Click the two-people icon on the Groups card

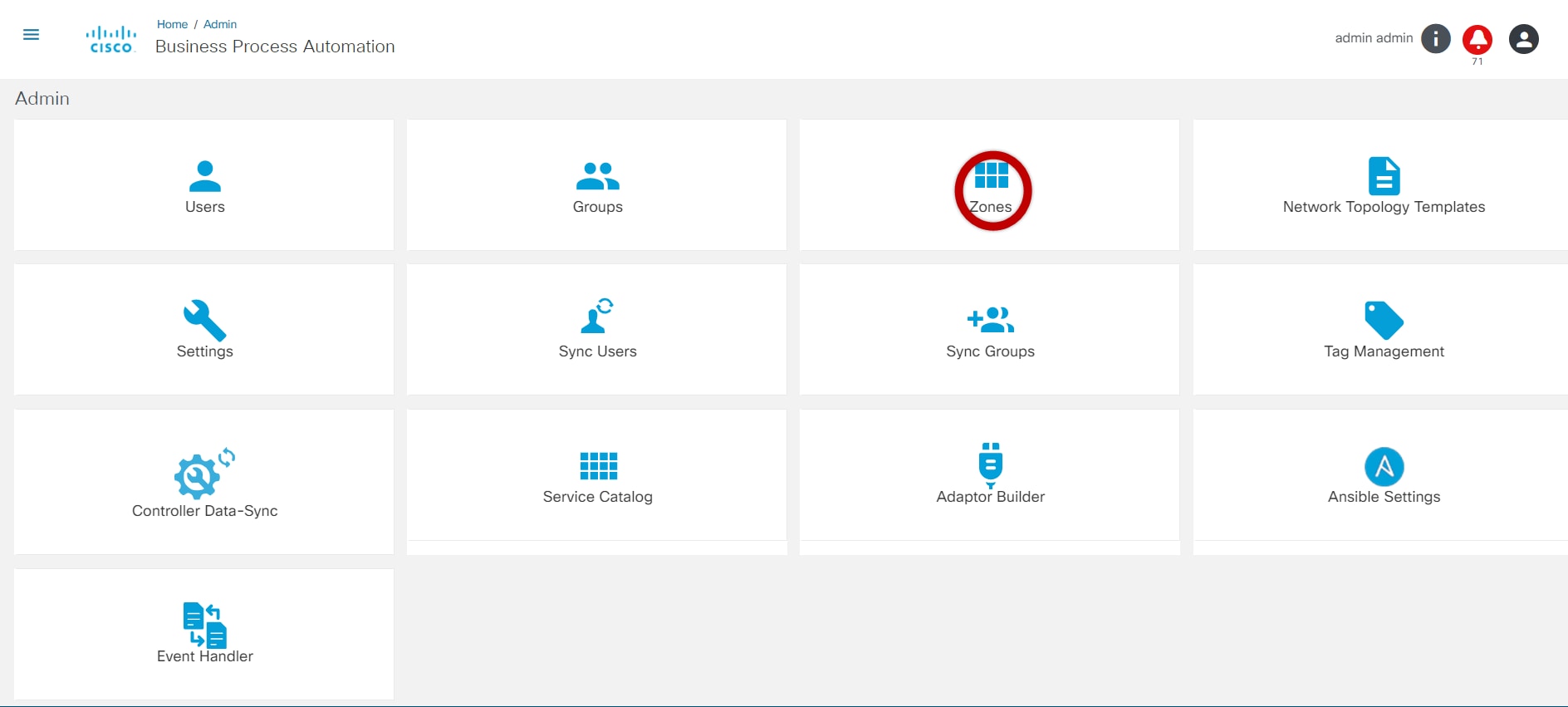pos(598,176)
